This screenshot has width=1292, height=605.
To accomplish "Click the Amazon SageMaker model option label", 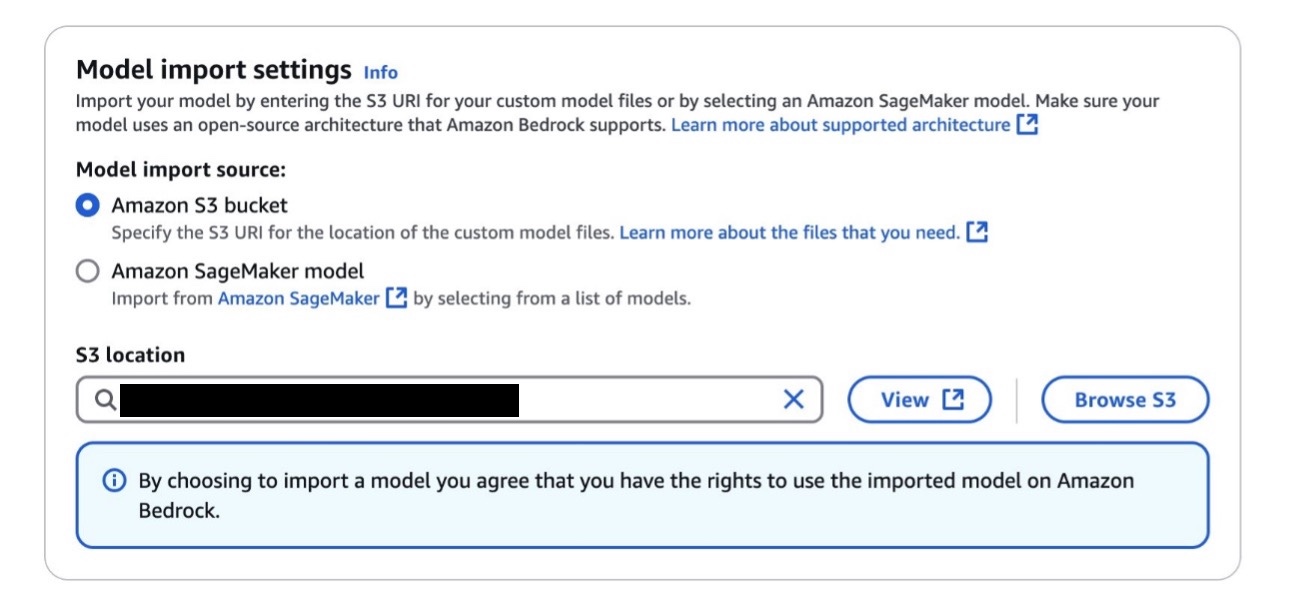I will [x=237, y=271].
